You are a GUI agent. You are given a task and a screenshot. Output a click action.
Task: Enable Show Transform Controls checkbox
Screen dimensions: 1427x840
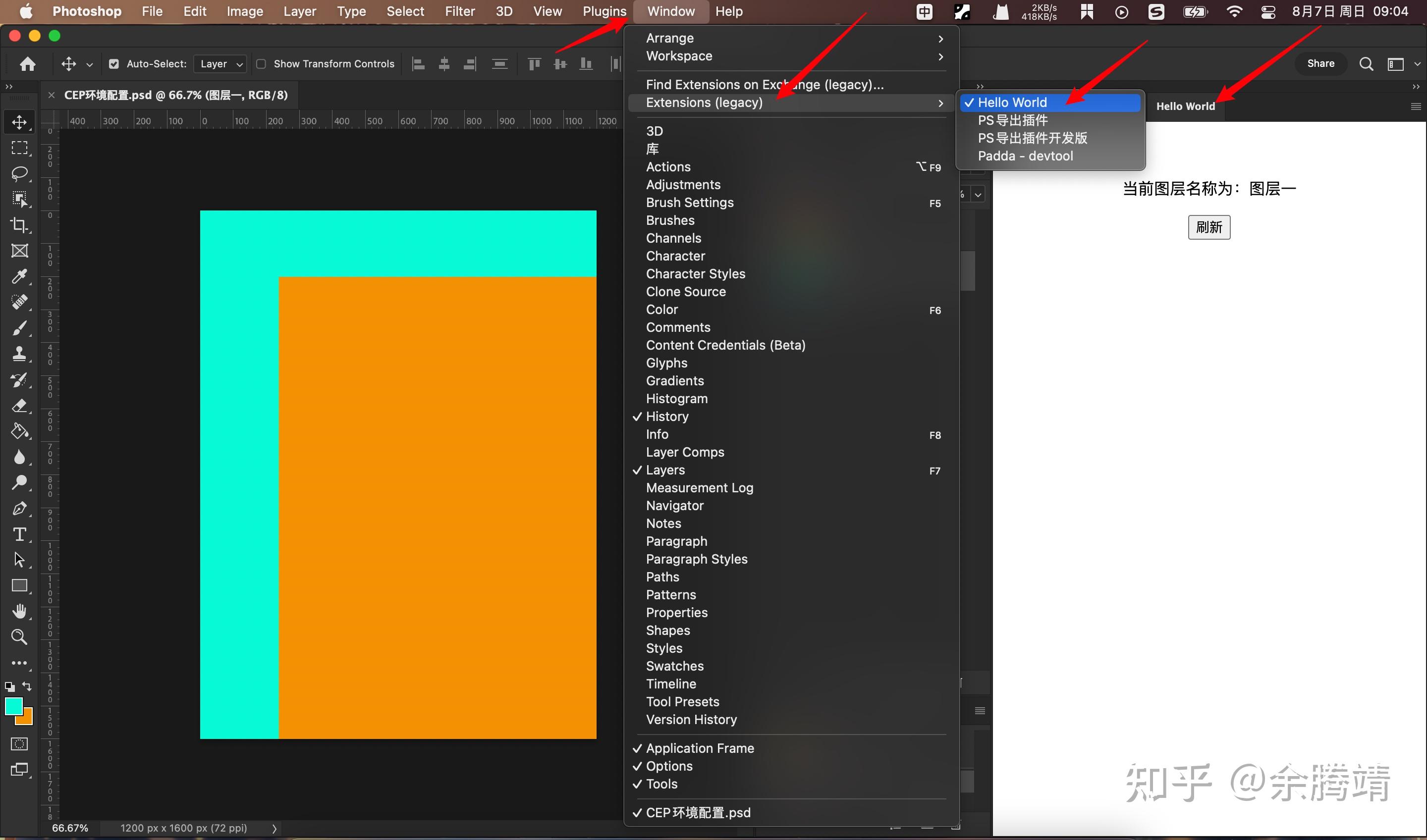tap(261, 64)
